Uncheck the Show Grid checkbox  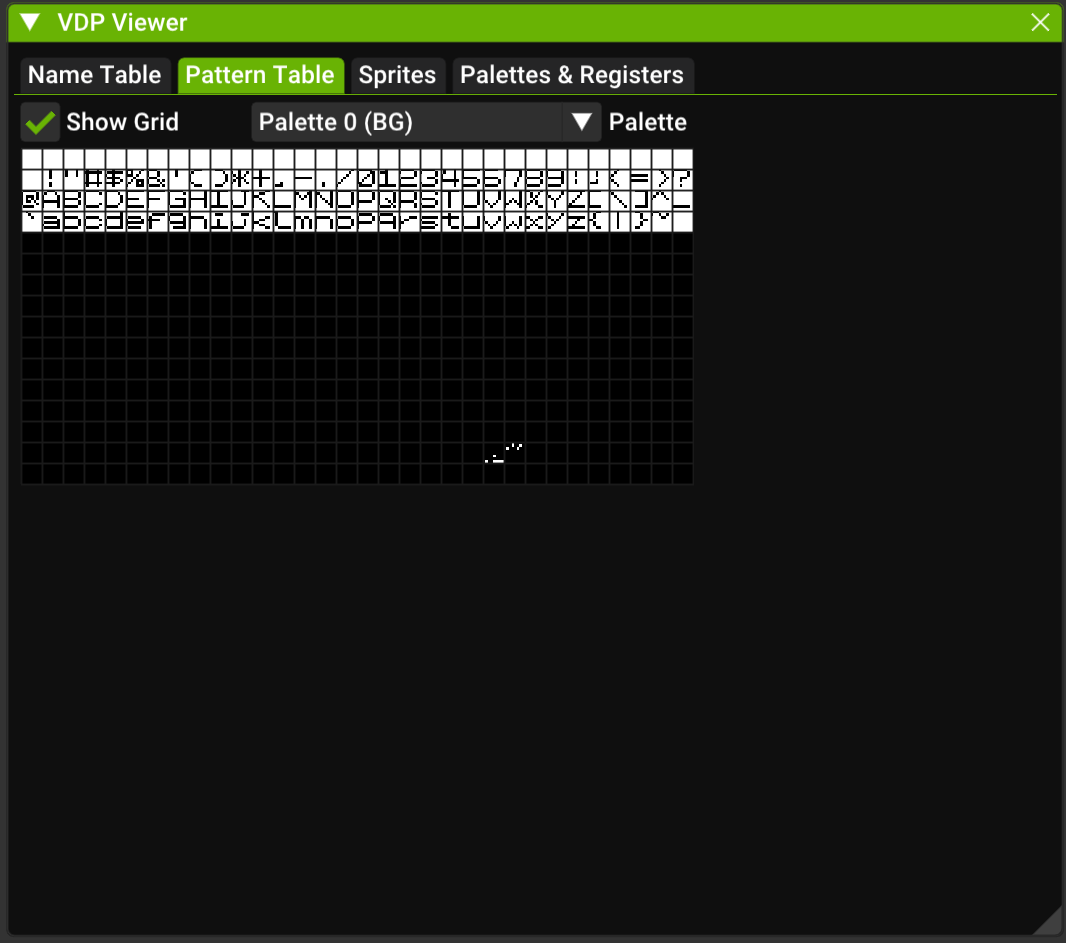tap(40, 122)
